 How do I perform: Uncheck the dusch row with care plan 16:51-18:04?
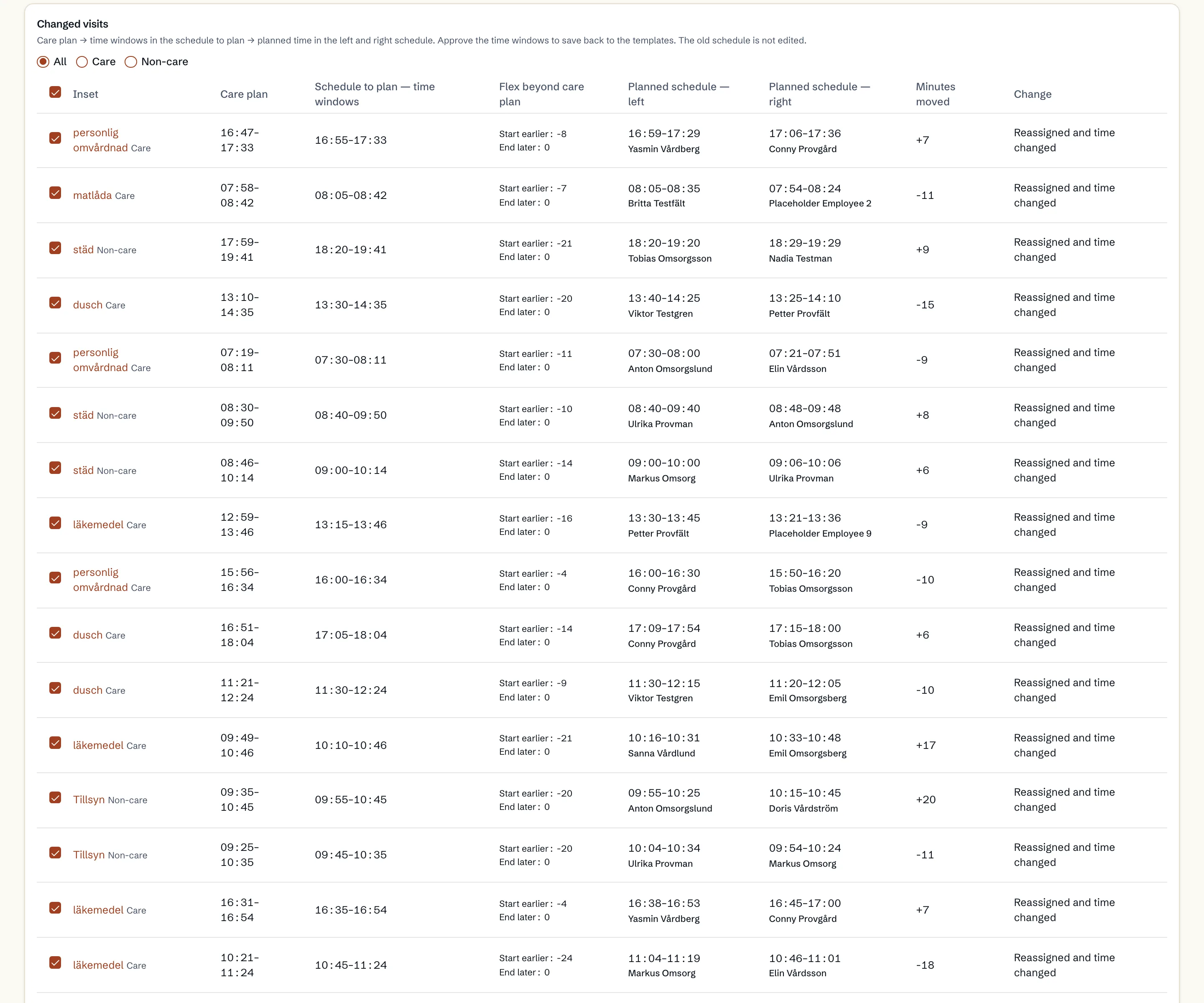[55, 633]
